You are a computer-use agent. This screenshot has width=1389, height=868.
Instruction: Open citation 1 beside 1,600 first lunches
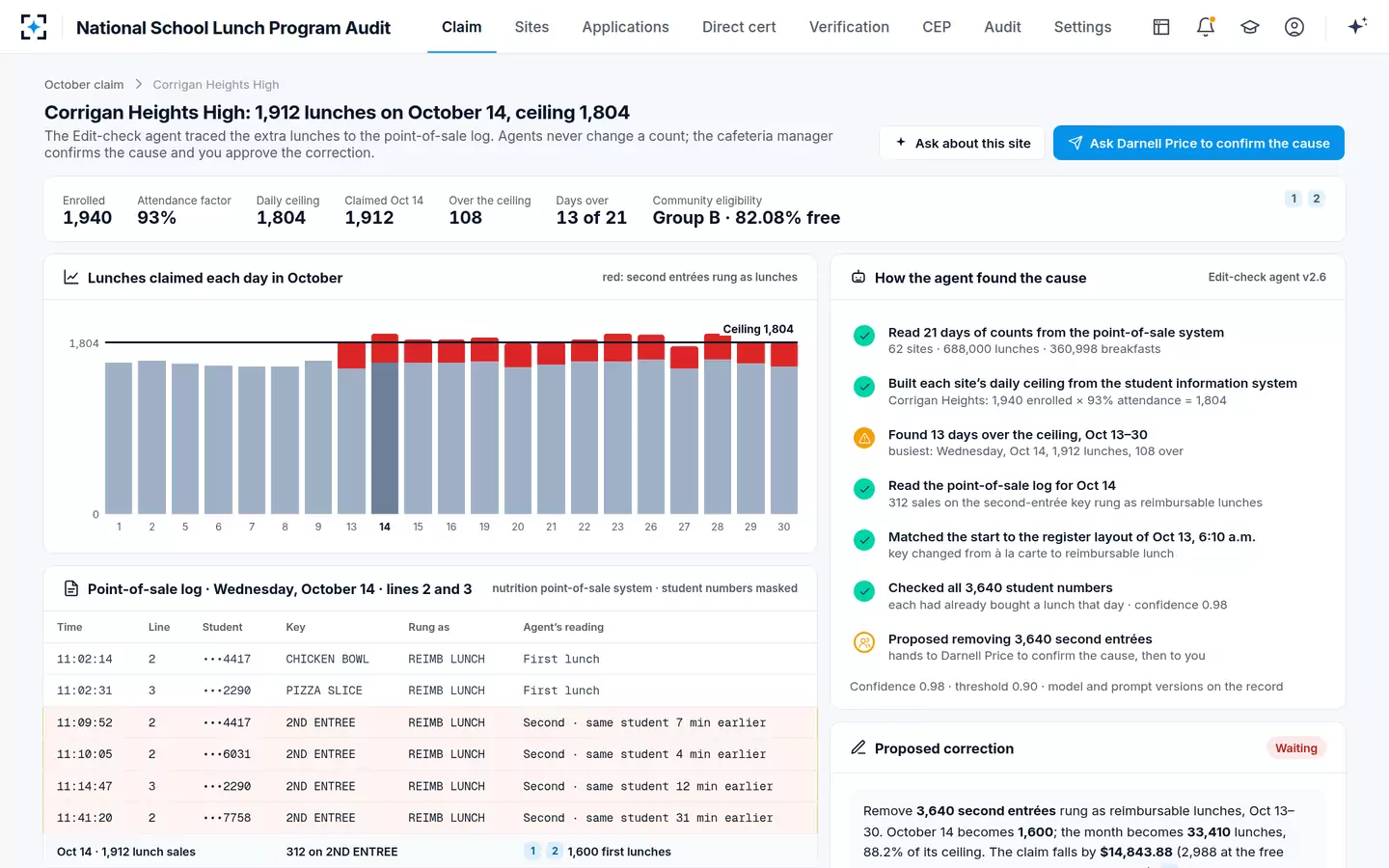pyautogui.click(x=532, y=851)
